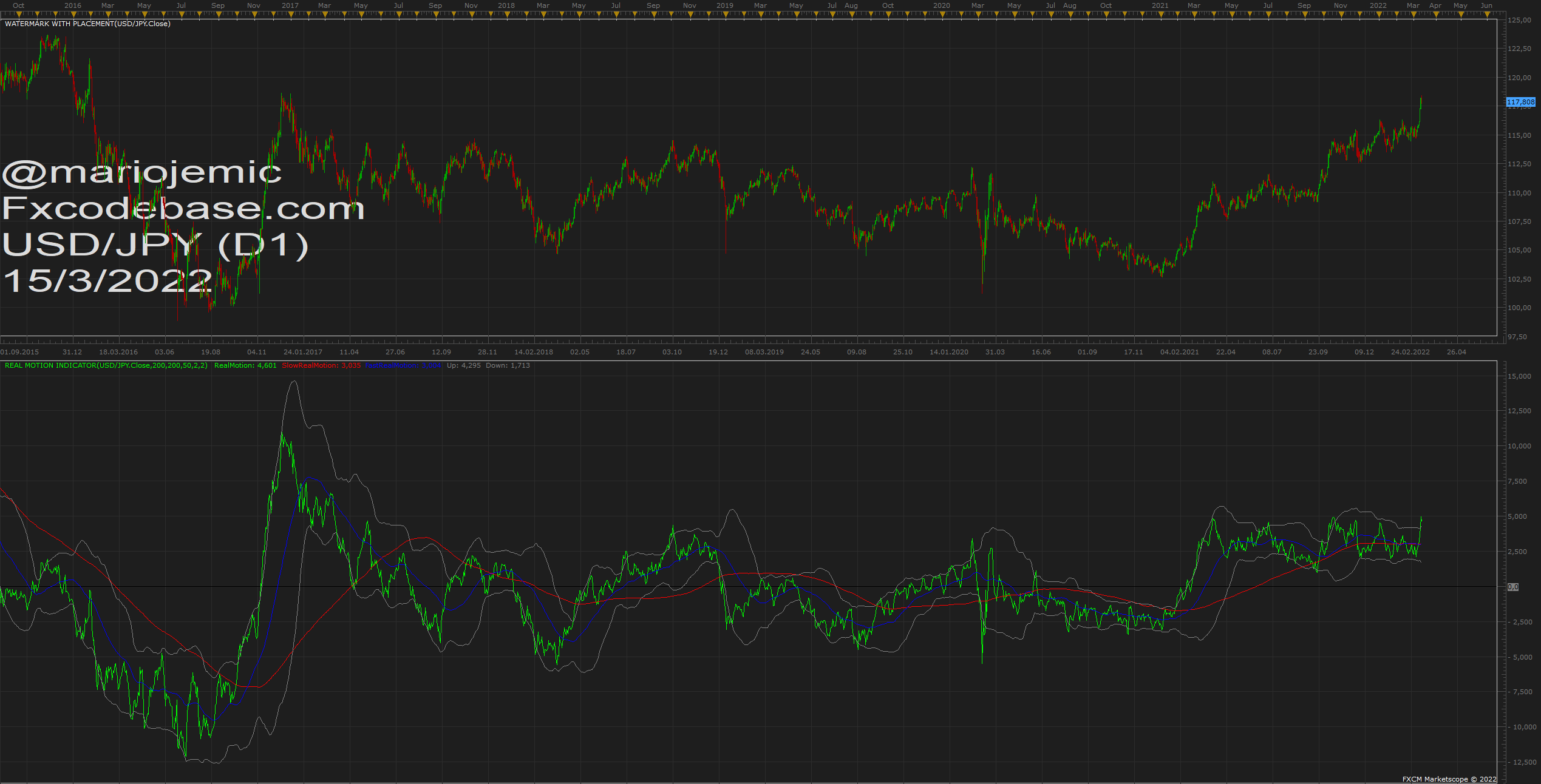Click the 31.03 date label
The height and width of the screenshot is (784, 1541).
995,352
